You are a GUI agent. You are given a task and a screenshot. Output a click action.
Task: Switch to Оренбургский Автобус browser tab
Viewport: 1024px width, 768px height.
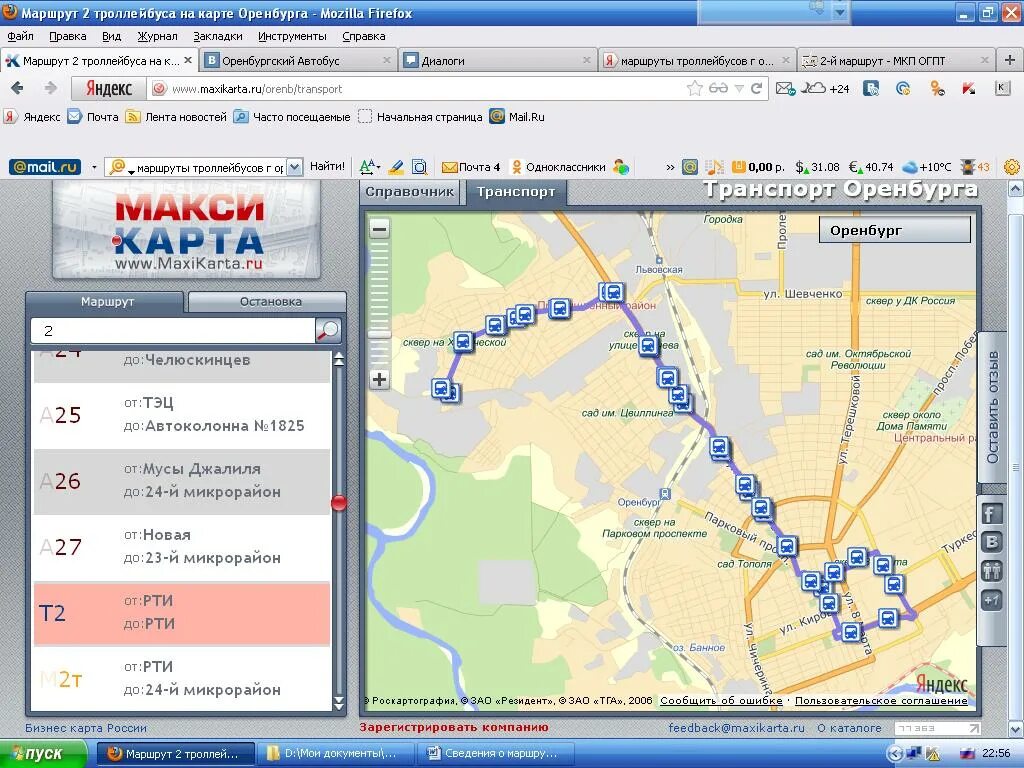[298, 60]
